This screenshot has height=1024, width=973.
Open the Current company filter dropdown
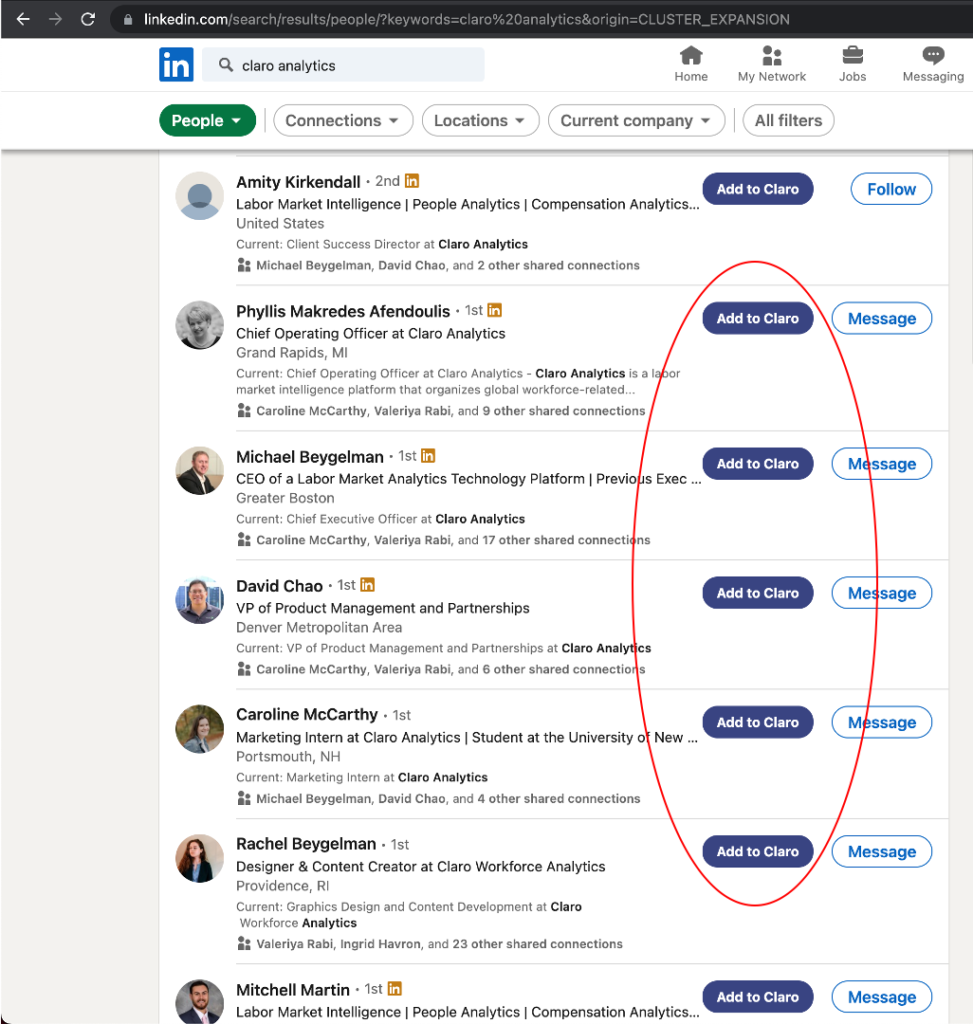pos(636,121)
